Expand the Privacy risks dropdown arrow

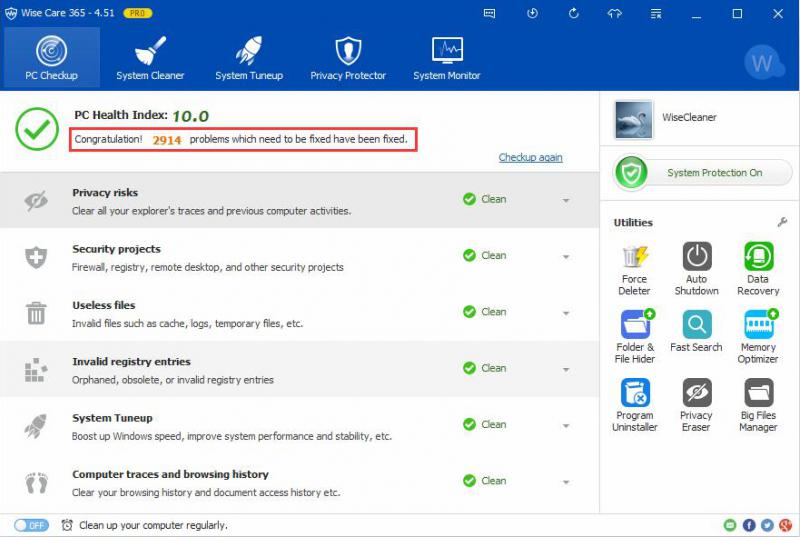(566, 200)
